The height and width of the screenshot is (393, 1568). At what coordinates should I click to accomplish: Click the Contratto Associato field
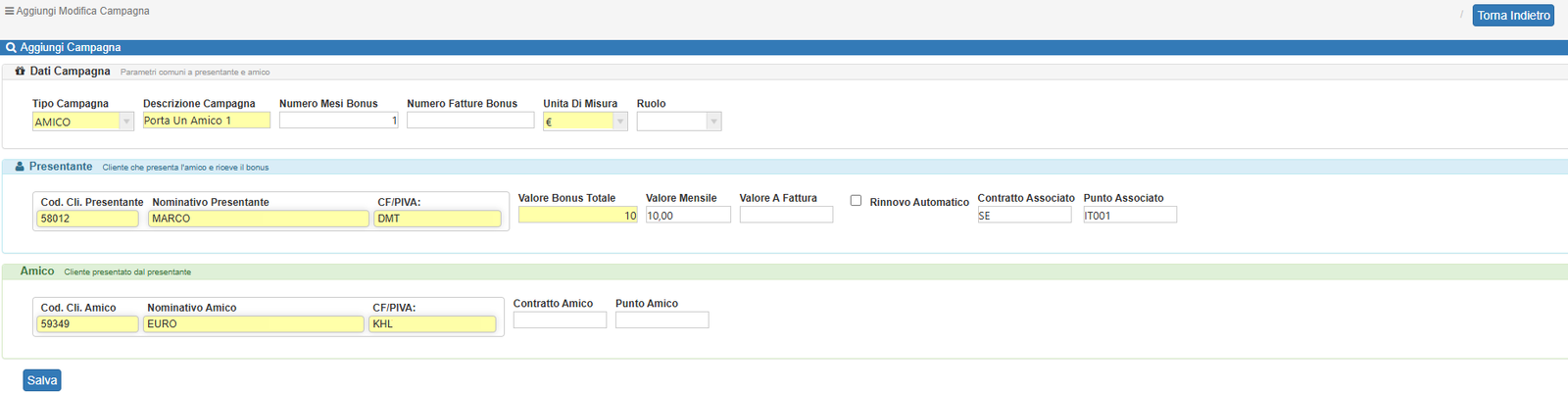coord(1024,215)
